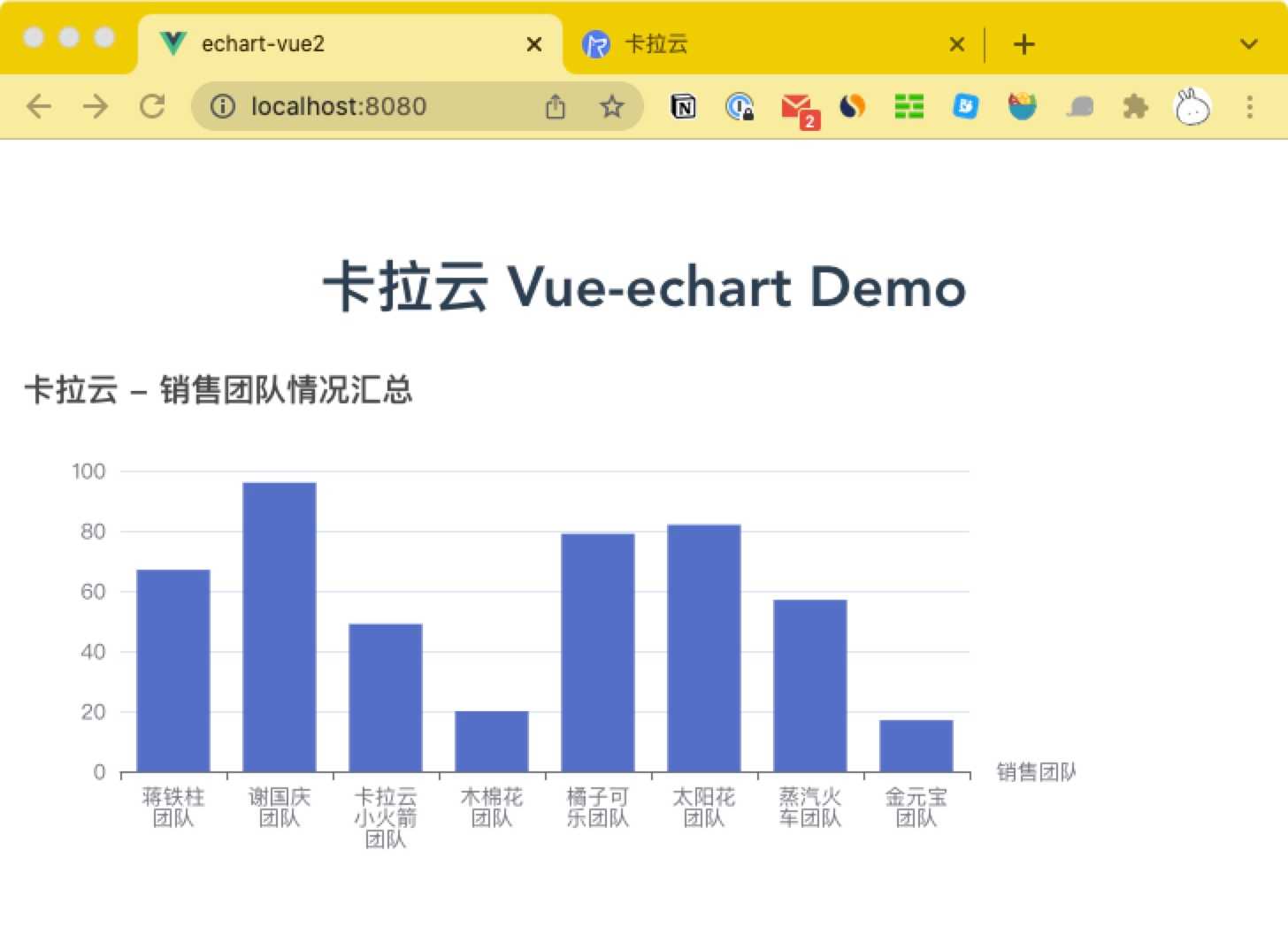Switch to the echart-vue2 tab

[x=349, y=44]
